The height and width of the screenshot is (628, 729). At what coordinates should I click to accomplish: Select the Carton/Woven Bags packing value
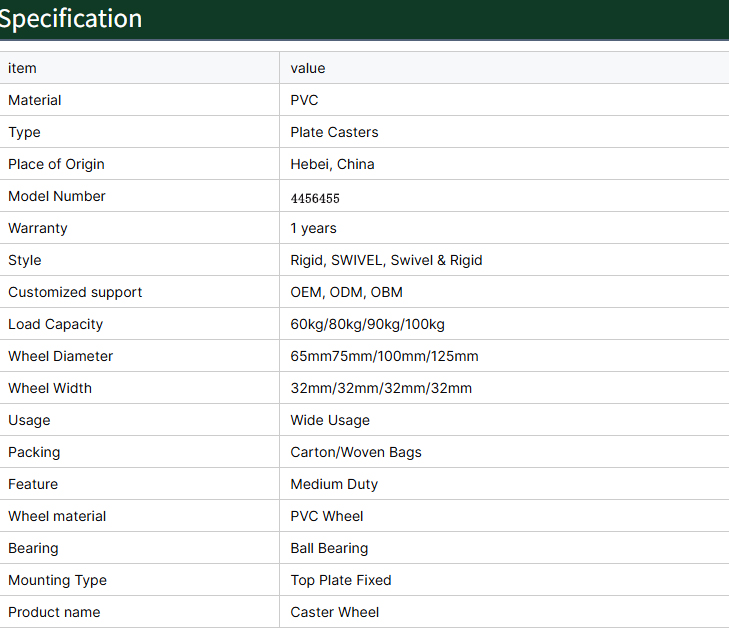356,452
